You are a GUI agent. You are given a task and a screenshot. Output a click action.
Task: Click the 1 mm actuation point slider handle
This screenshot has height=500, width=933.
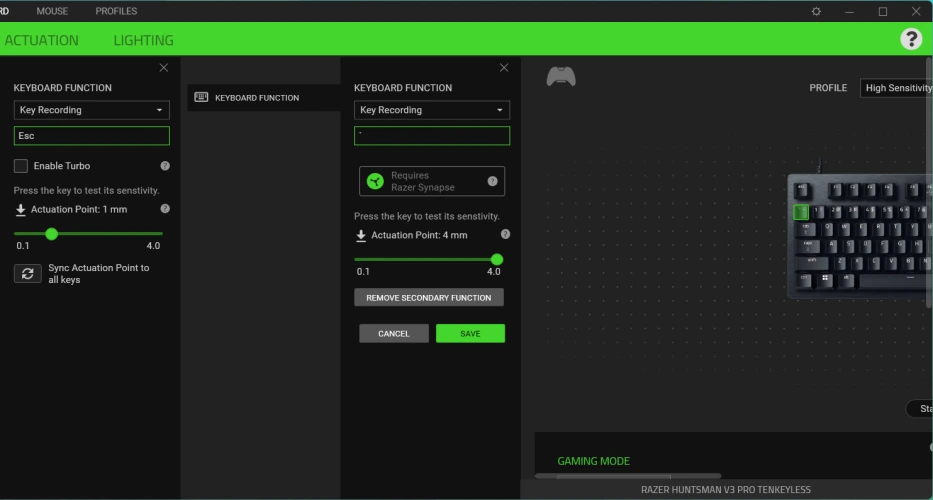[x=52, y=234]
